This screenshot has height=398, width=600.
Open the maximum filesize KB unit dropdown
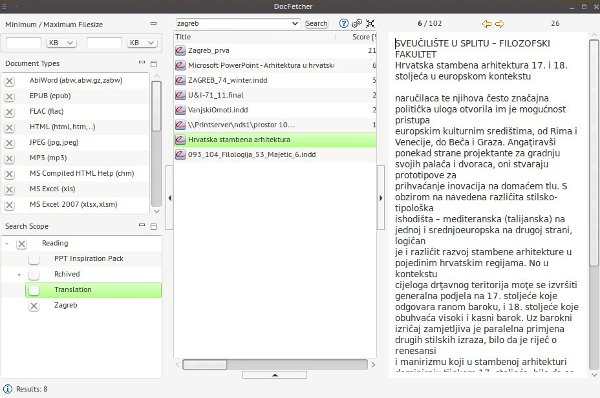142,43
